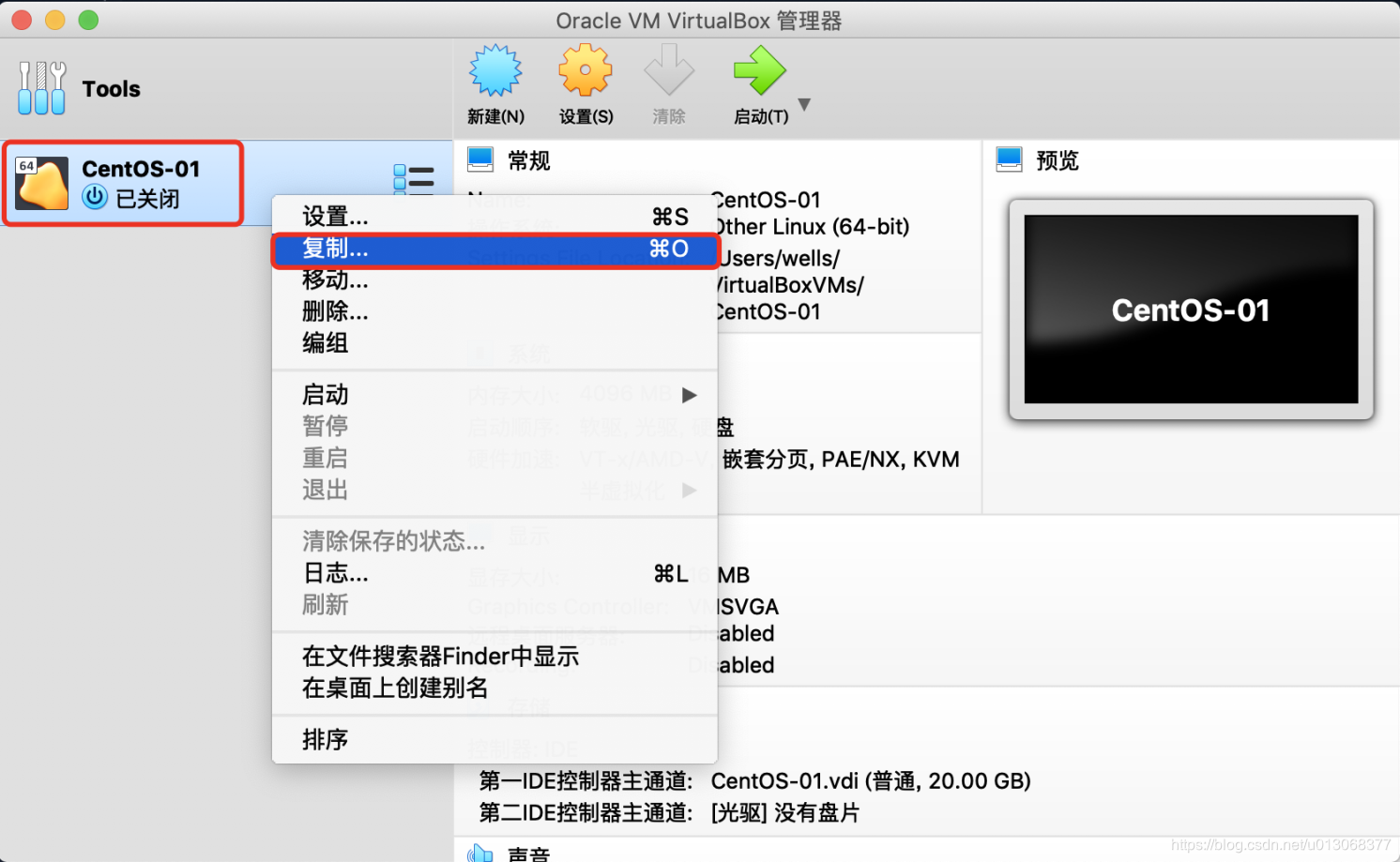The height and width of the screenshot is (862, 1400).
Task: Click the Preview (预览) section icon
Action: (x=1010, y=159)
